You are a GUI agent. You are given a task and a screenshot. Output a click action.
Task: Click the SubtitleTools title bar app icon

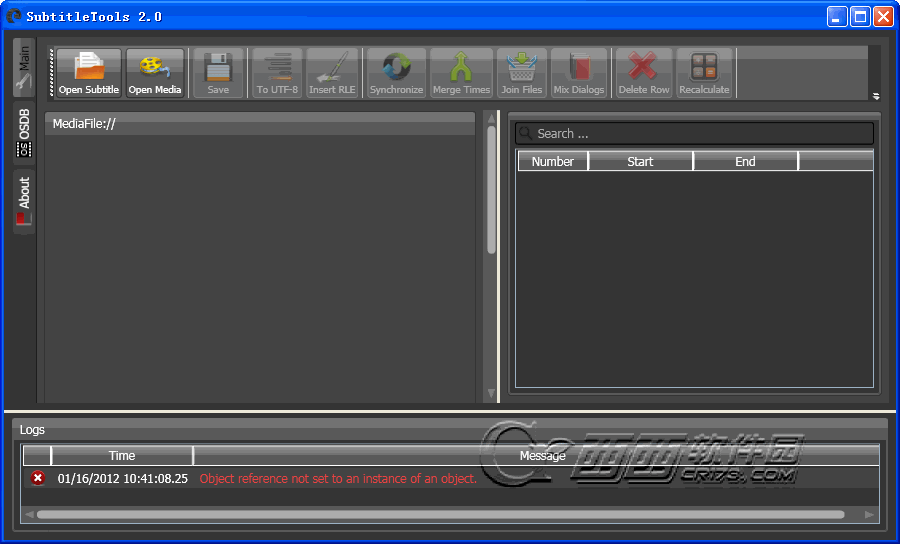click(x=14, y=16)
